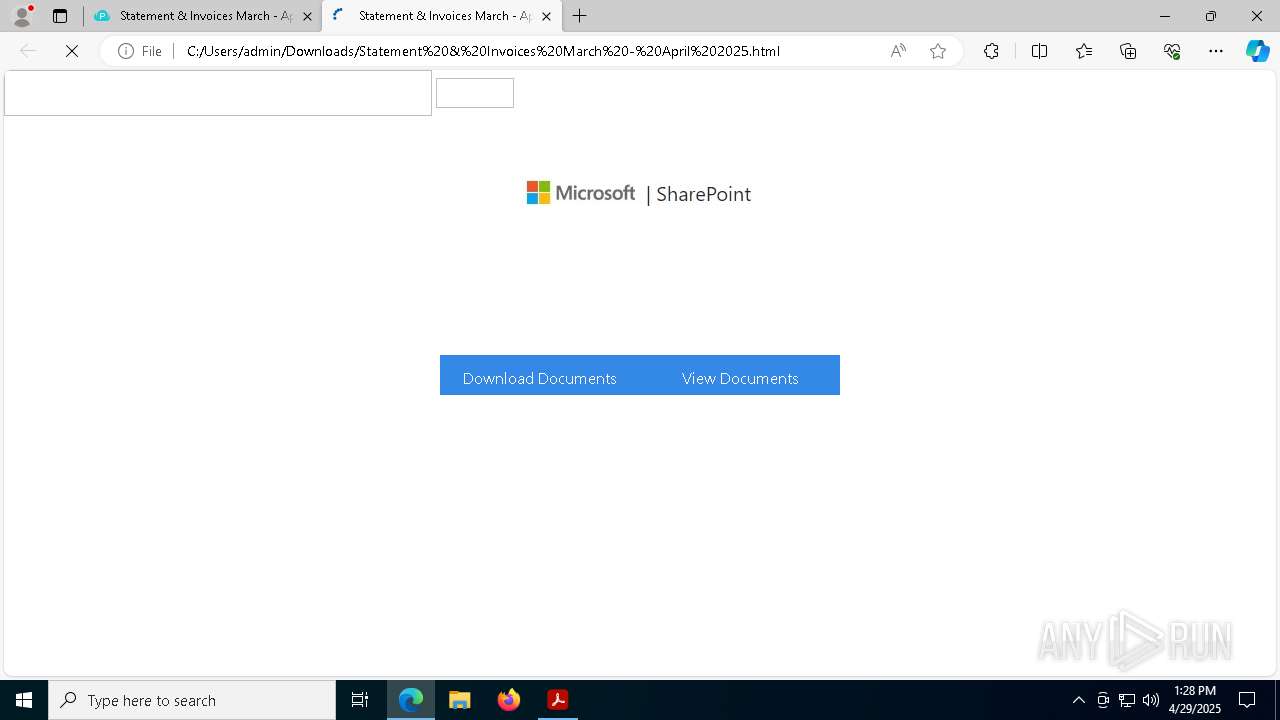The width and height of the screenshot is (1280, 720).
Task: Open File Explorer from taskbar
Action: coord(460,700)
